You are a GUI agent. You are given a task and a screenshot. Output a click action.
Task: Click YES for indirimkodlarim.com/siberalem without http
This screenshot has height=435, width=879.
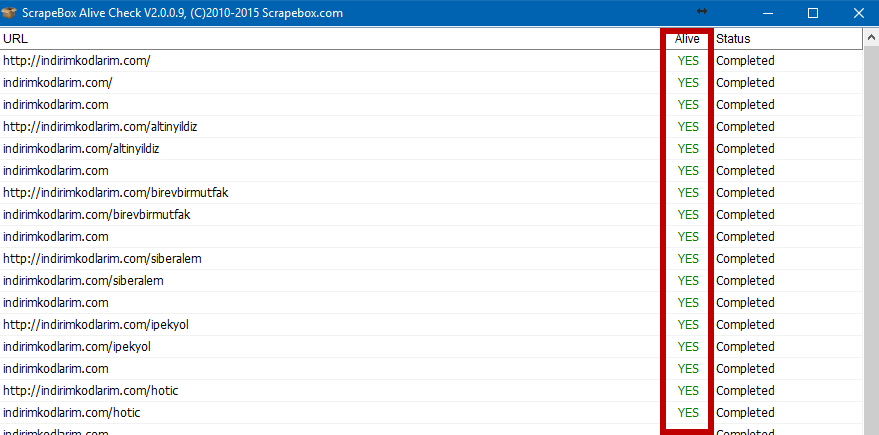point(688,281)
